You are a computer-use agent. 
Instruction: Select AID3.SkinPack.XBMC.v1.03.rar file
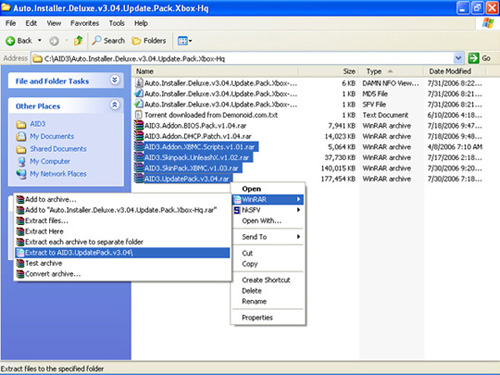[191, 168]
